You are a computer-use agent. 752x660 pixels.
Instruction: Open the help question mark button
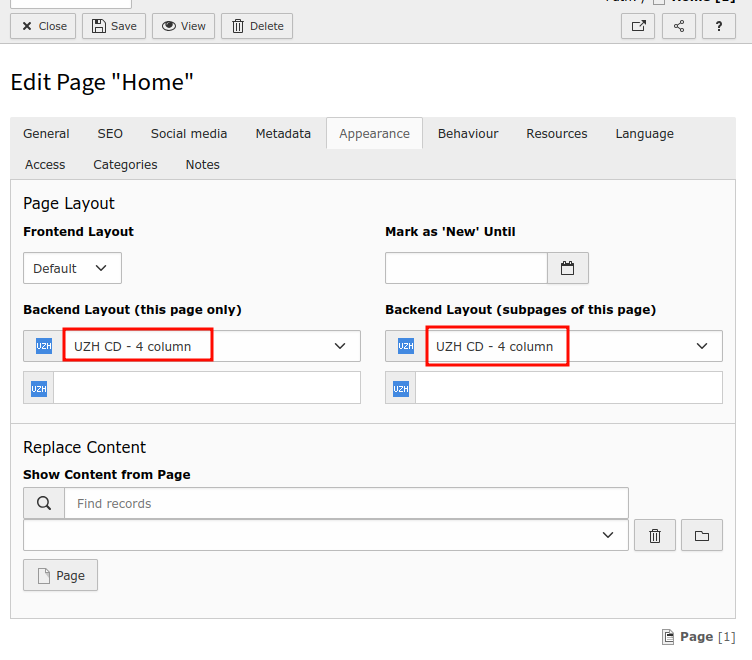tap(719, 26)
